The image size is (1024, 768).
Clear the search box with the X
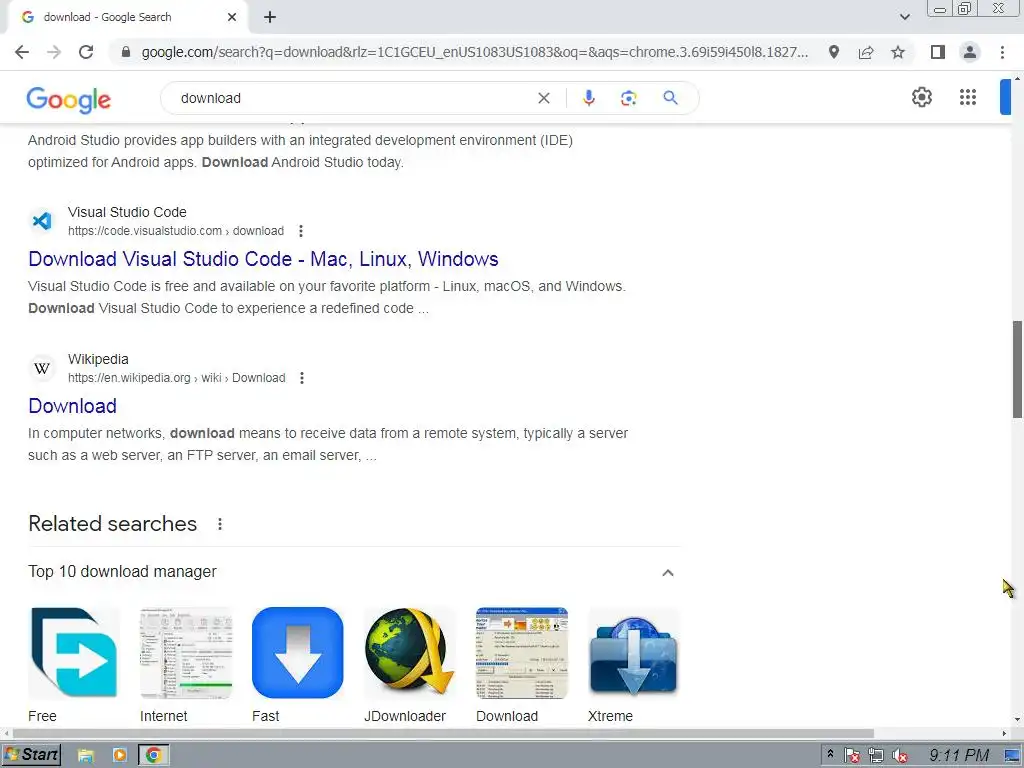pyautogui.click(x=543, y=98)
